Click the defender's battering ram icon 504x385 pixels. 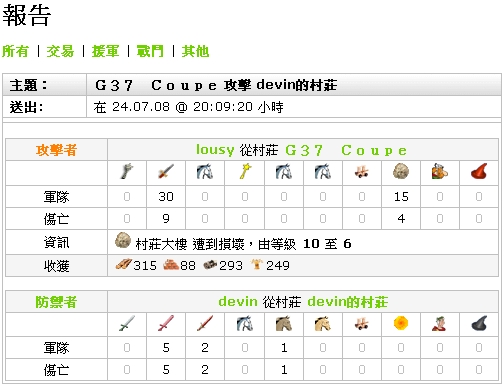tap(362, 324)
